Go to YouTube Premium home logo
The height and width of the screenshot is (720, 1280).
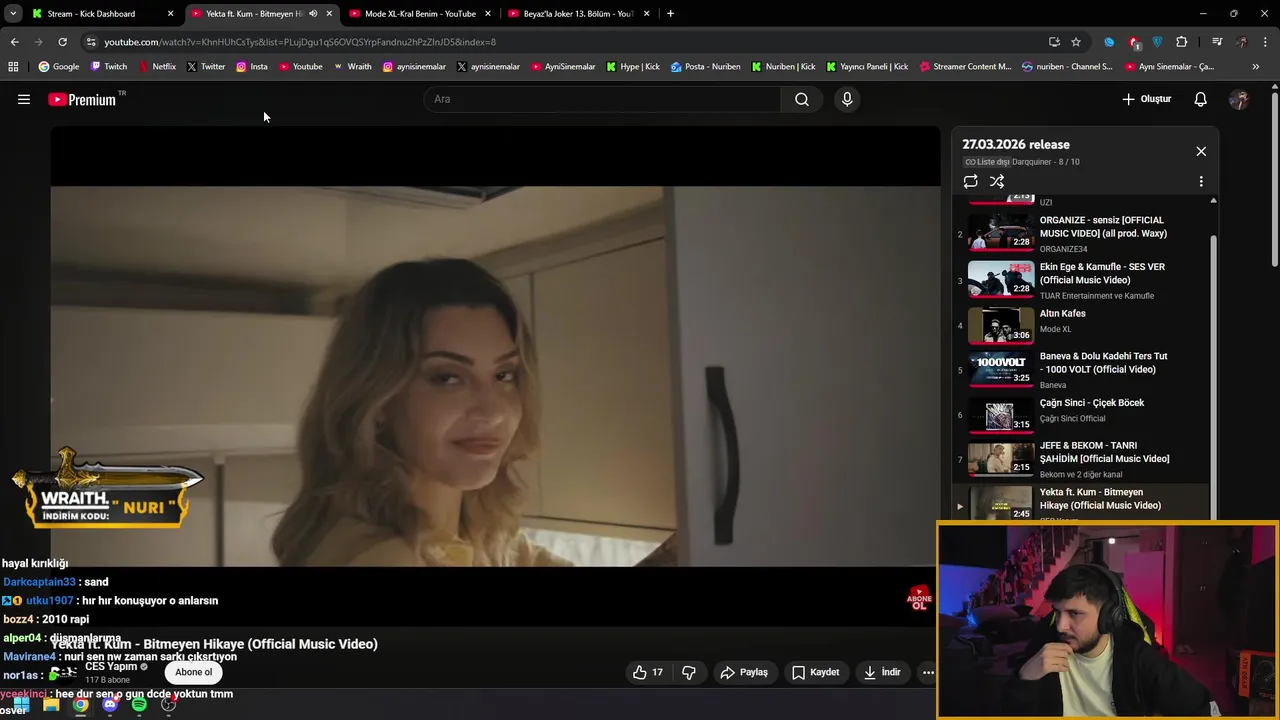[x=83, y=99]
